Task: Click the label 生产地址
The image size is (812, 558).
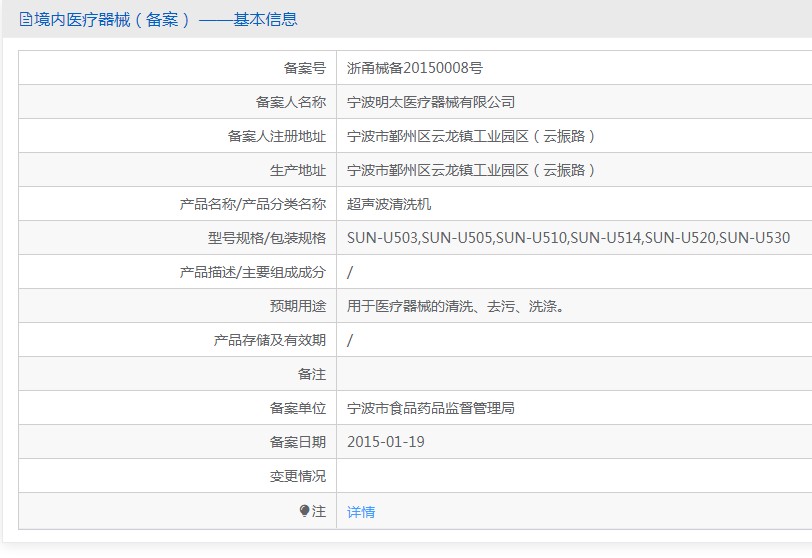Action: point(298,170)
